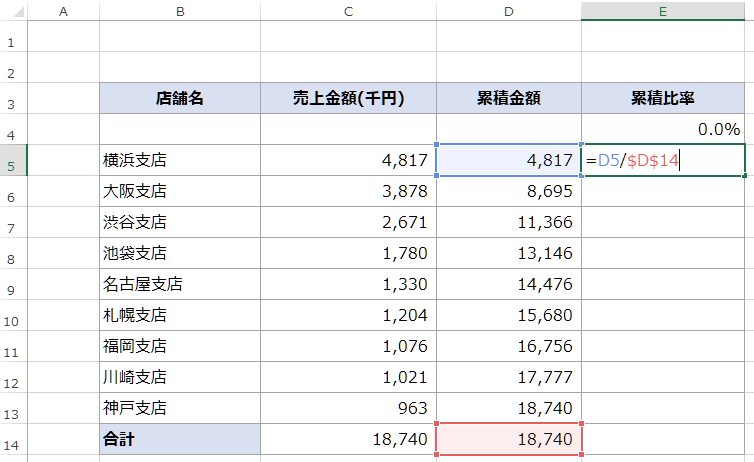
Task: Select row 5 header
Action: click(13, 160)
